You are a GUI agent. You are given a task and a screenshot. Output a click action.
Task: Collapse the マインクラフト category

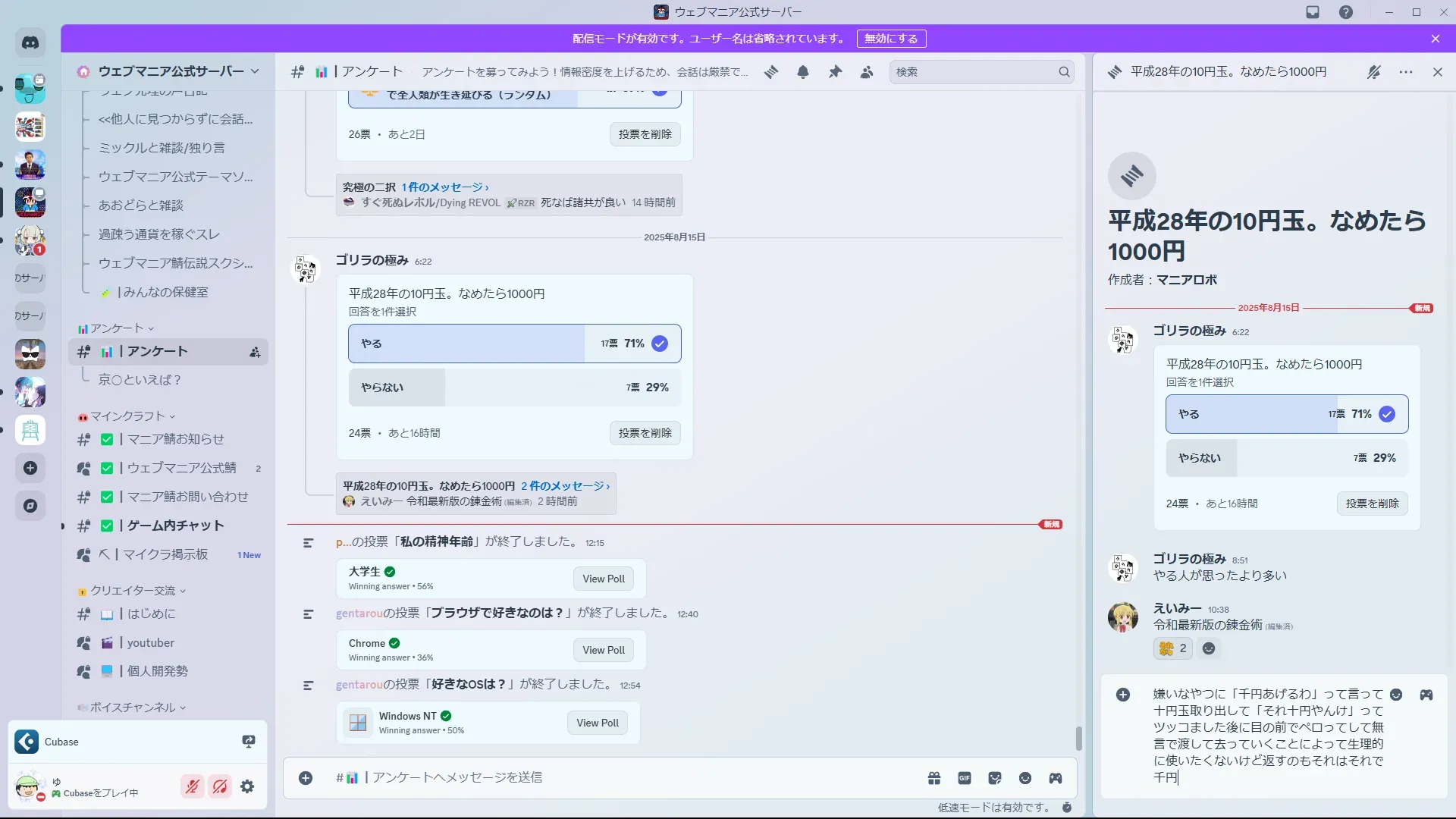point(127,416)
